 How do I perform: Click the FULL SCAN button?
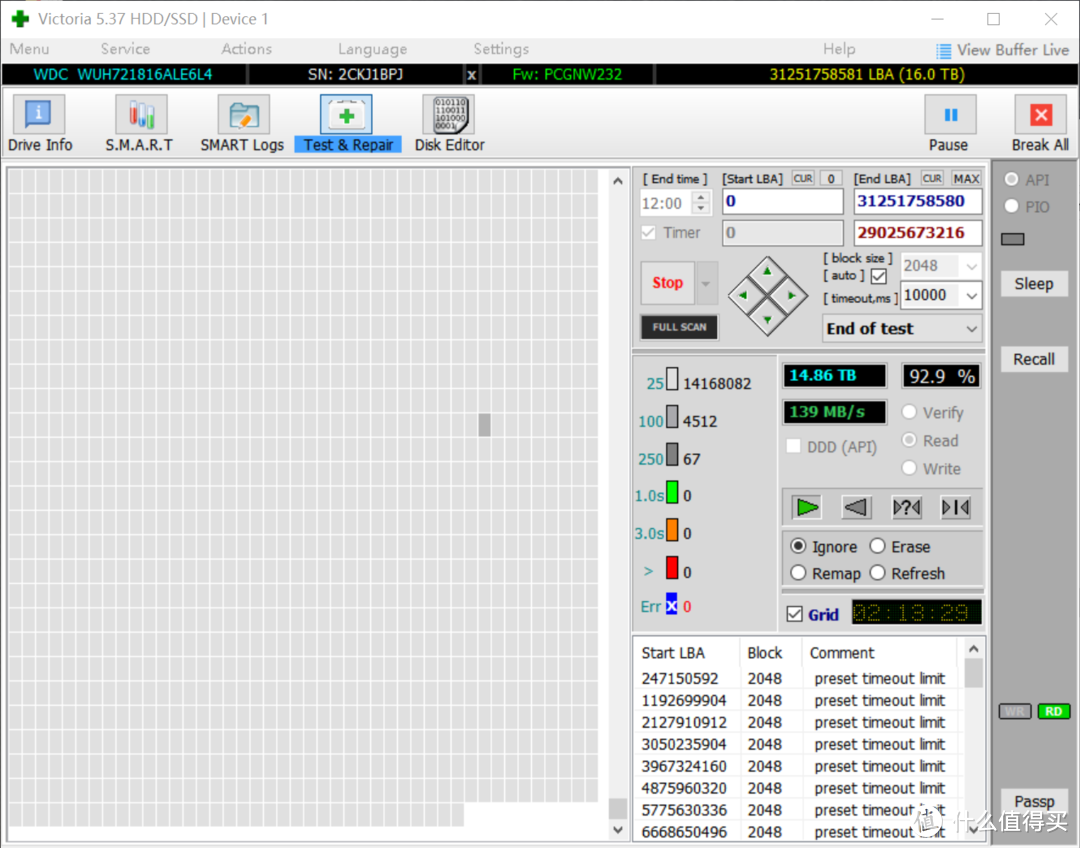(x=679, y=327)
